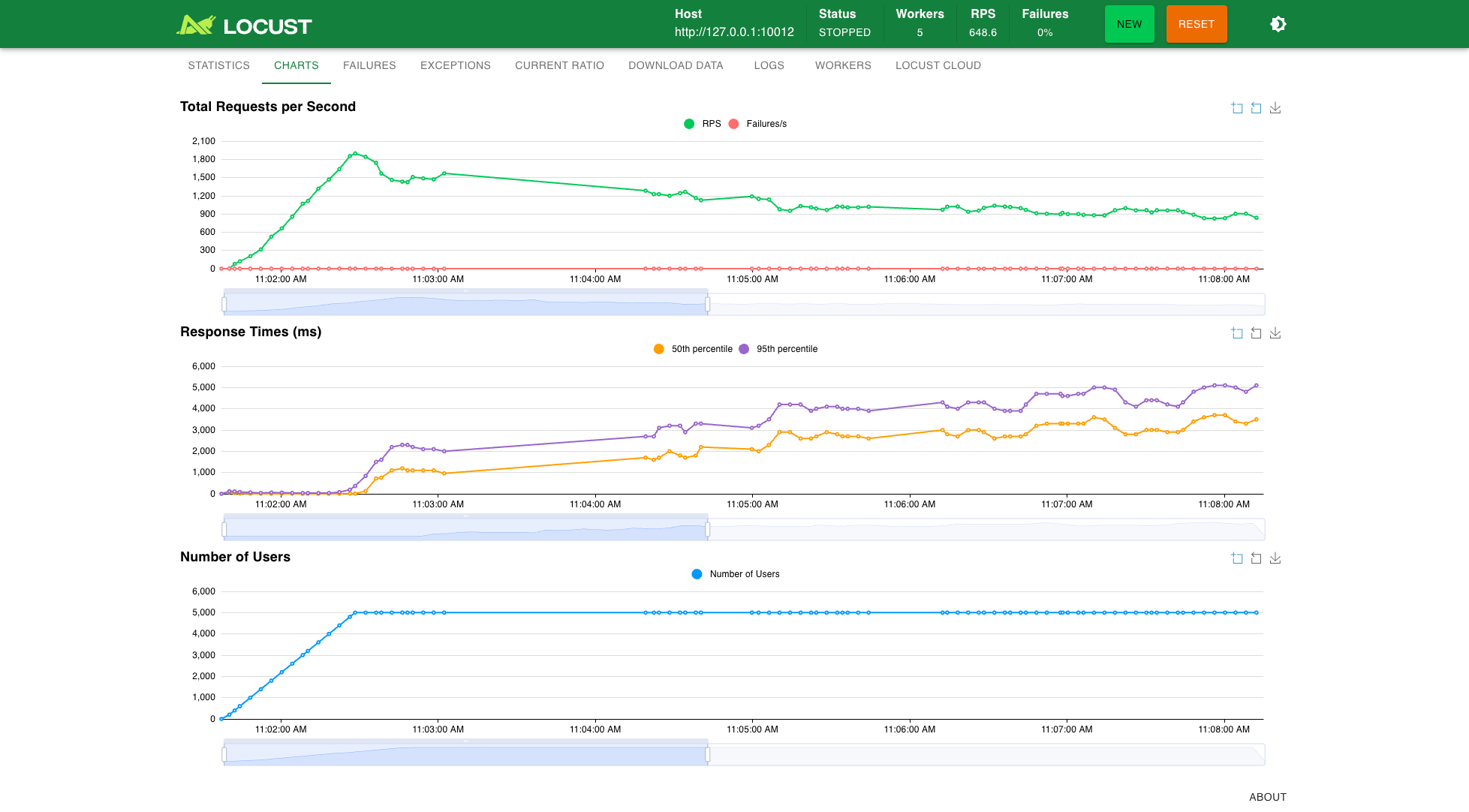Viewport: 1469px width, 812px height.
Task: Click zoom icon on Total Requests chart
Action: tap(1237, 108)
